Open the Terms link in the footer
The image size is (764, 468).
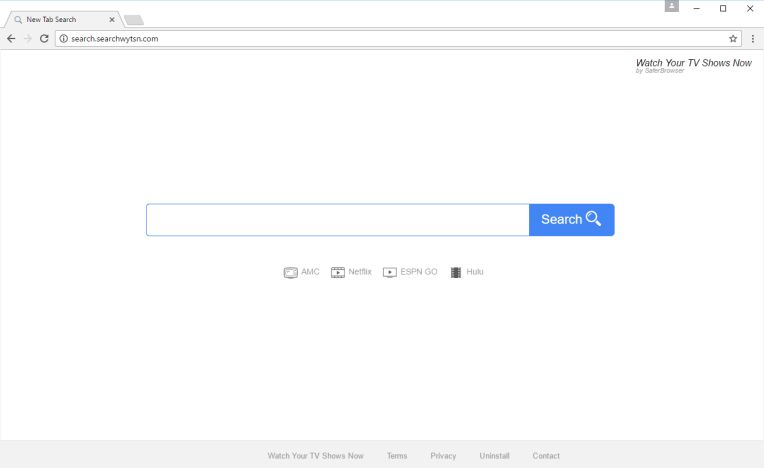[397, 456]
